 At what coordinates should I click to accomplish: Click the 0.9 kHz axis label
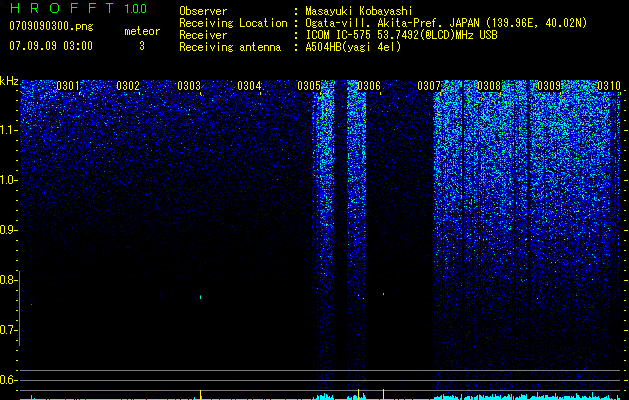8,230
